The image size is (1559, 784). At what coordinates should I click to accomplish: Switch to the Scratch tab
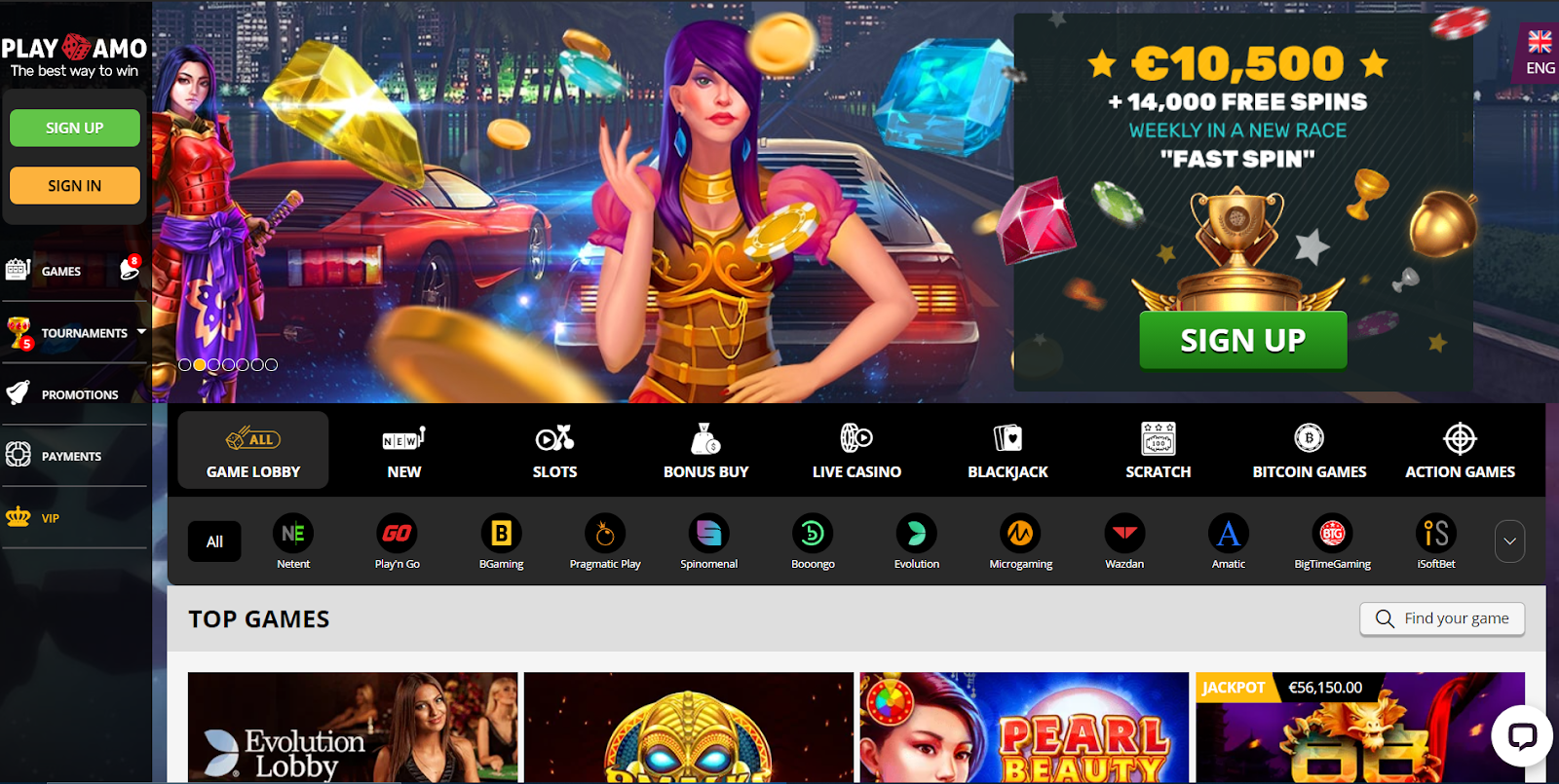tap(1159, 450)
